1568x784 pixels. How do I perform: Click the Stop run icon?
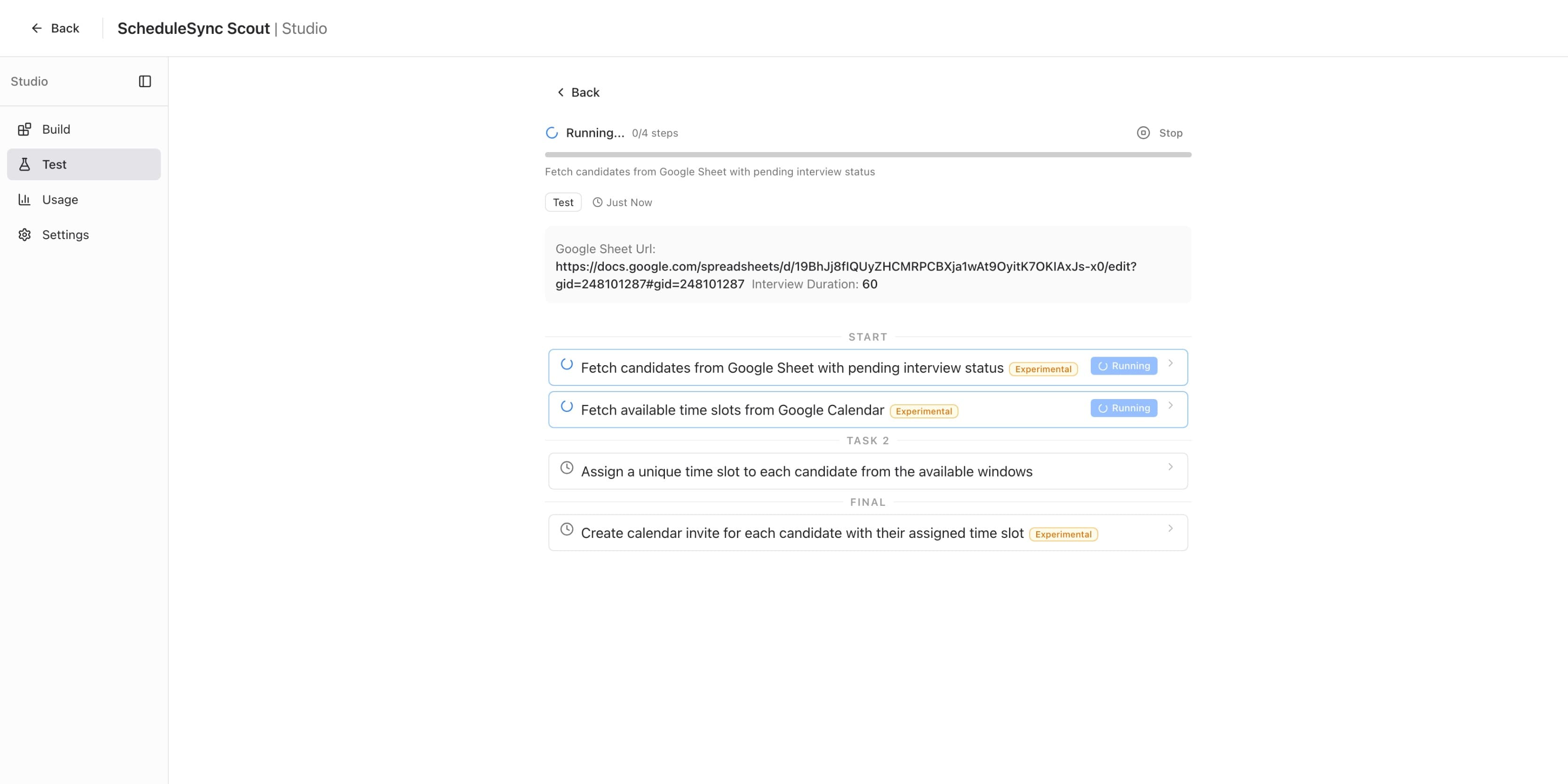click(x=1143, y=133)
